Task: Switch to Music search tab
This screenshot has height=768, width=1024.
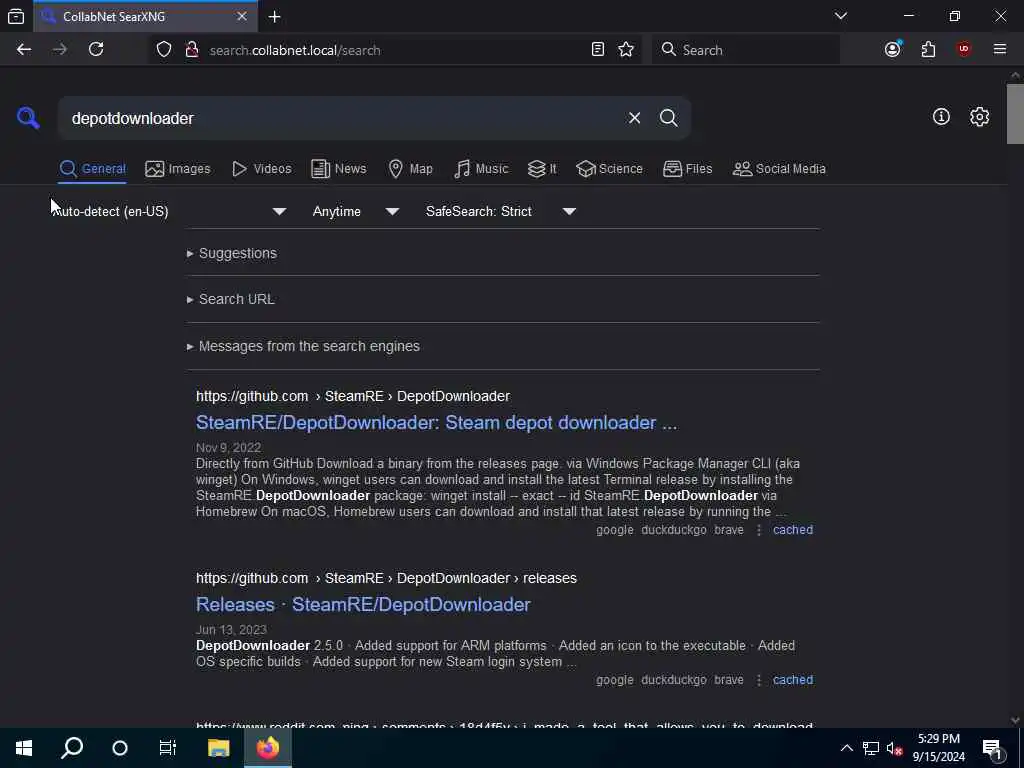Action: point(481,168)
